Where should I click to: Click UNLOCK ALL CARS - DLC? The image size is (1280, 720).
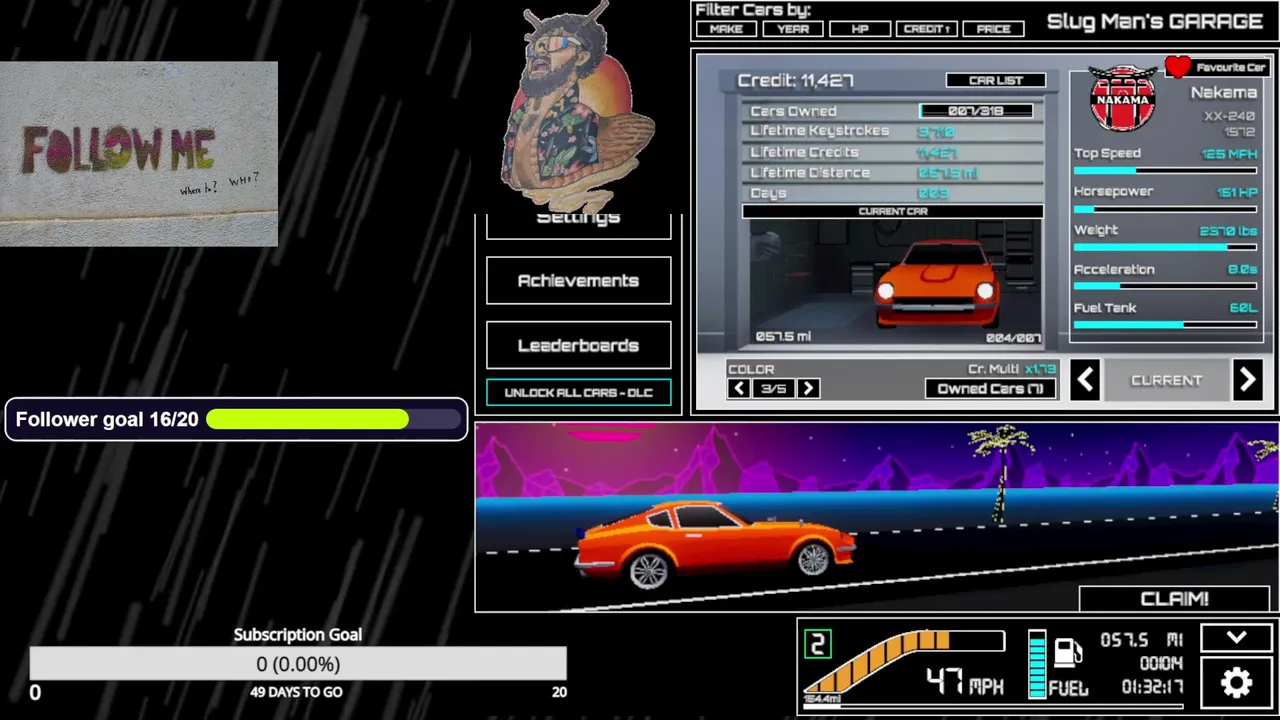click(x=578, y=392)
